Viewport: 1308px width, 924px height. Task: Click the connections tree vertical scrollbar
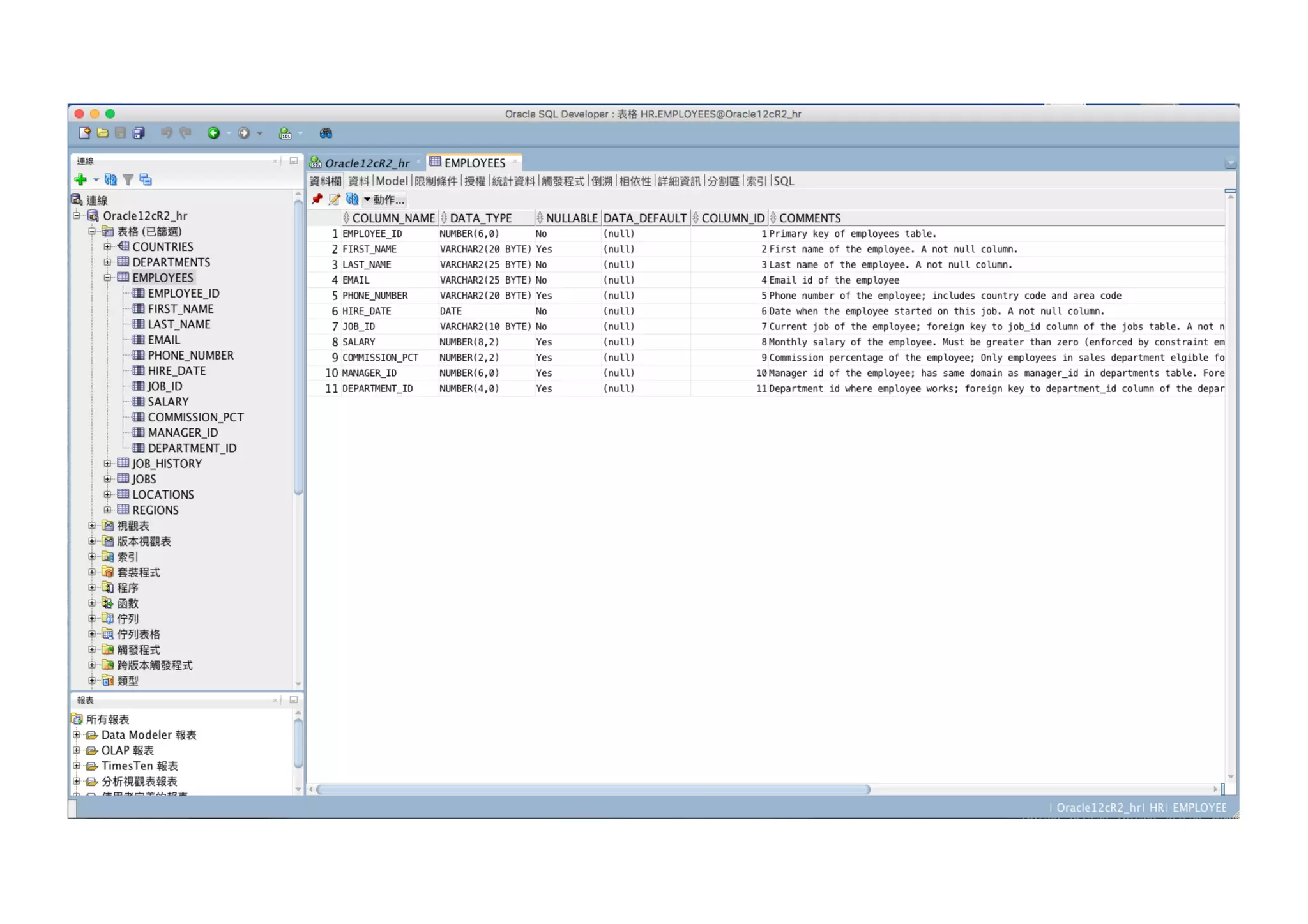[298, 348]
